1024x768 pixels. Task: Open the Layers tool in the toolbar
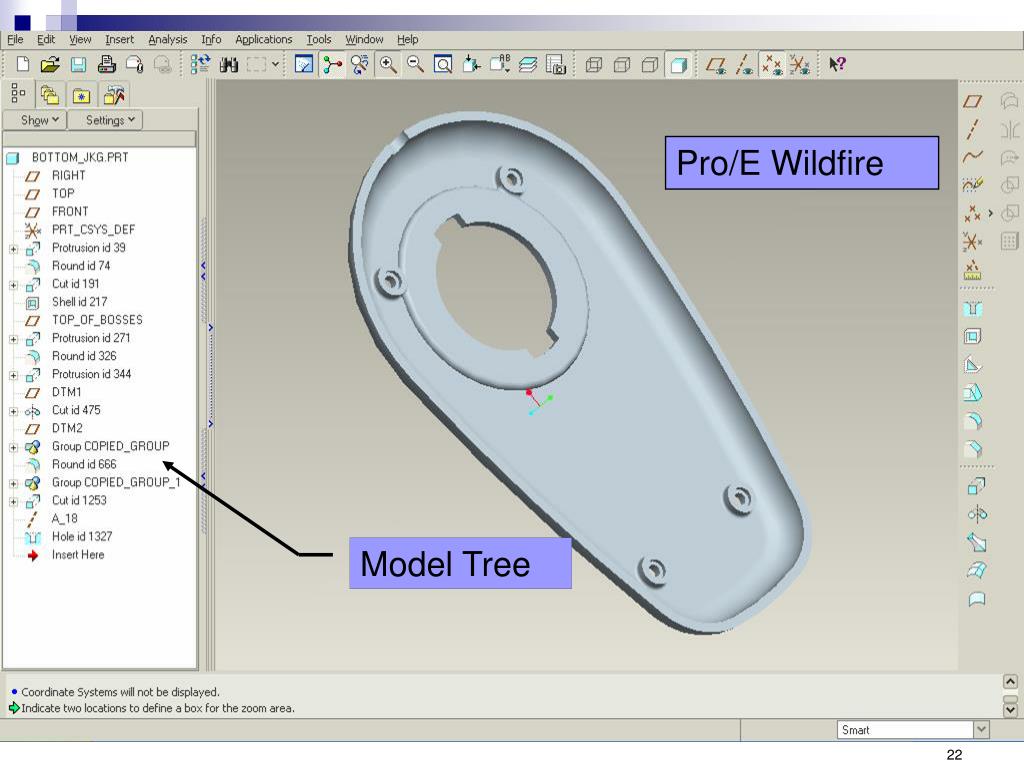coord(528,64)
